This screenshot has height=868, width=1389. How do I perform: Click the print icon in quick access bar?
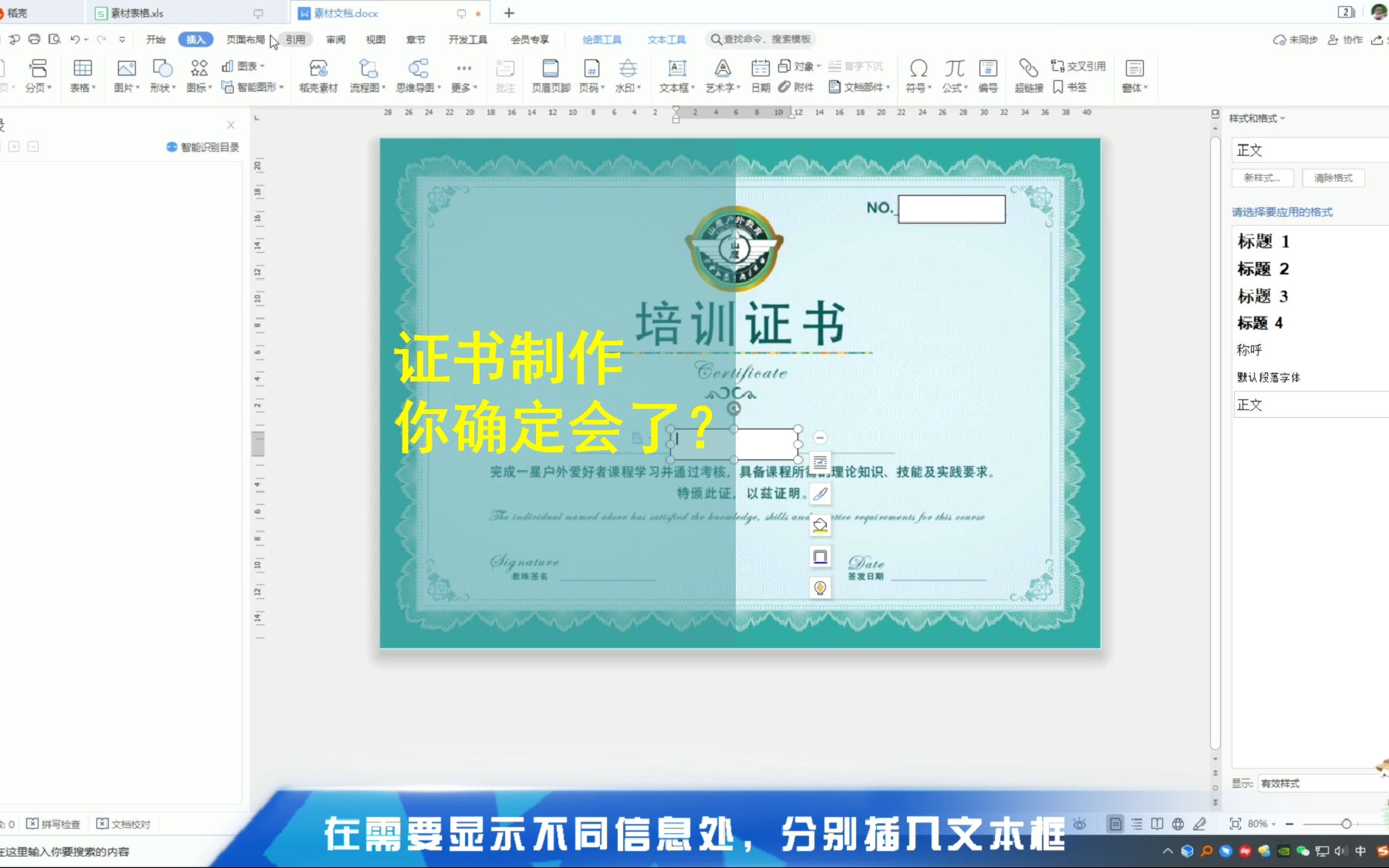coord(34,39)
